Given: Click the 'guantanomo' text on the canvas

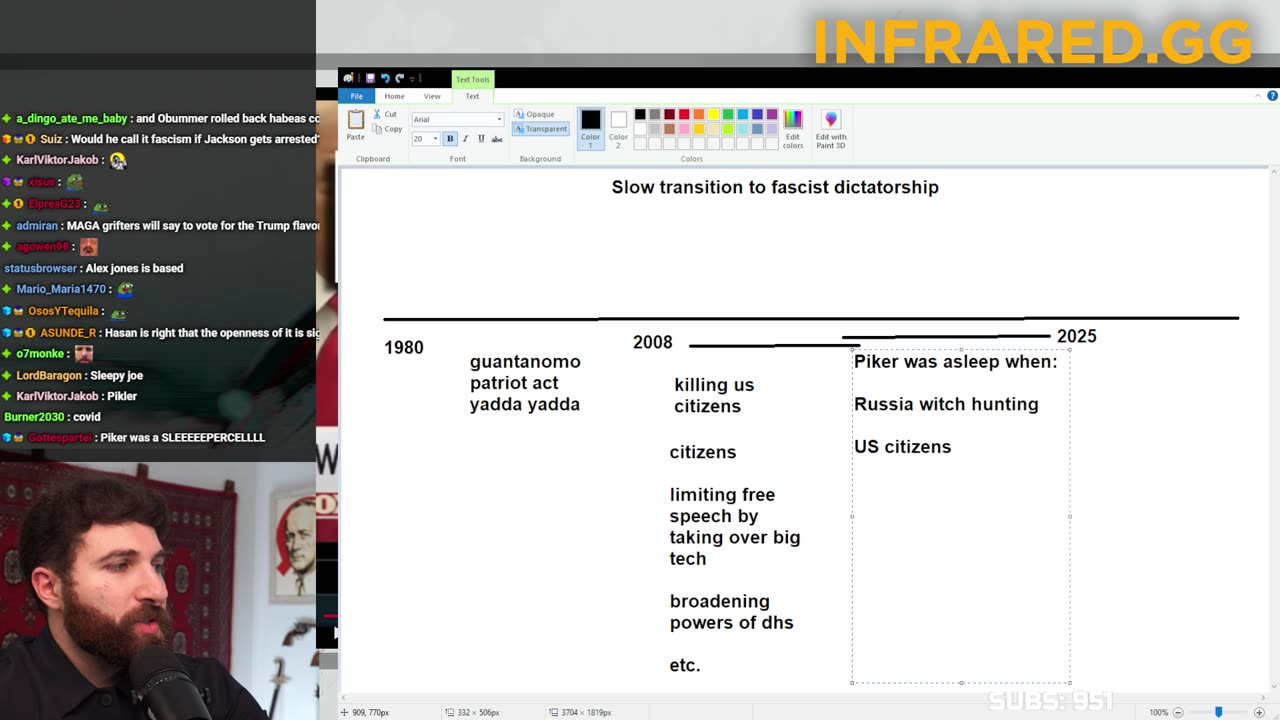Looking at the screenshot, I should tap(525, 361).
